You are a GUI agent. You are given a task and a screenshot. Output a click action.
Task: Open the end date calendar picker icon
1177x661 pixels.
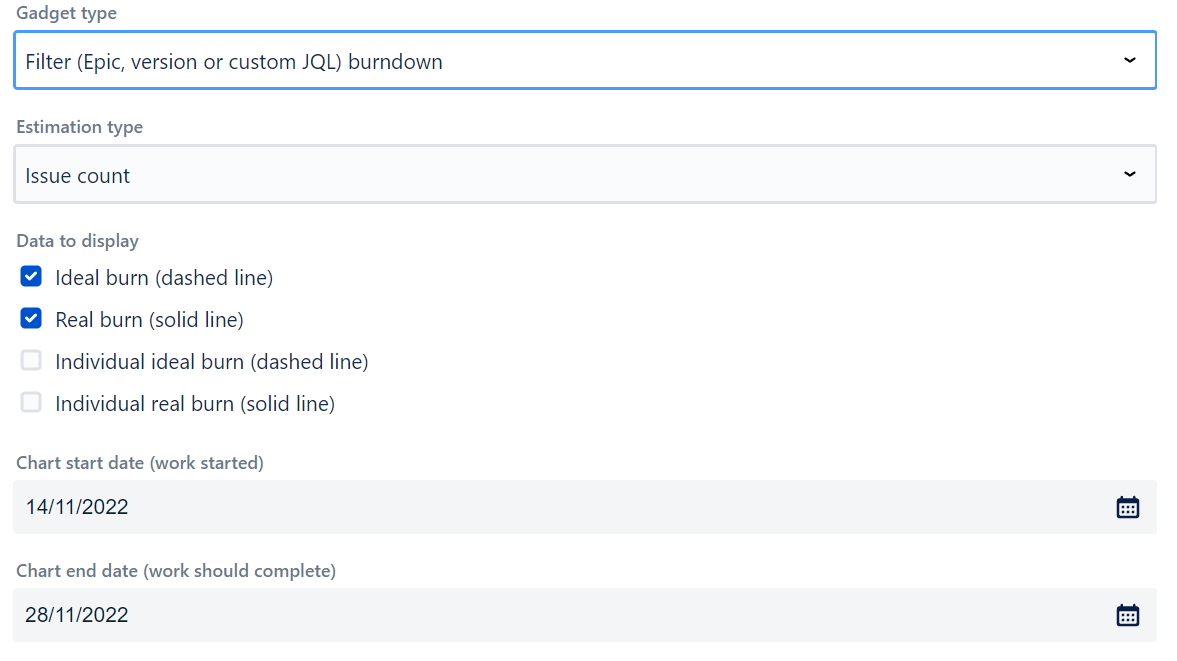1127,615
